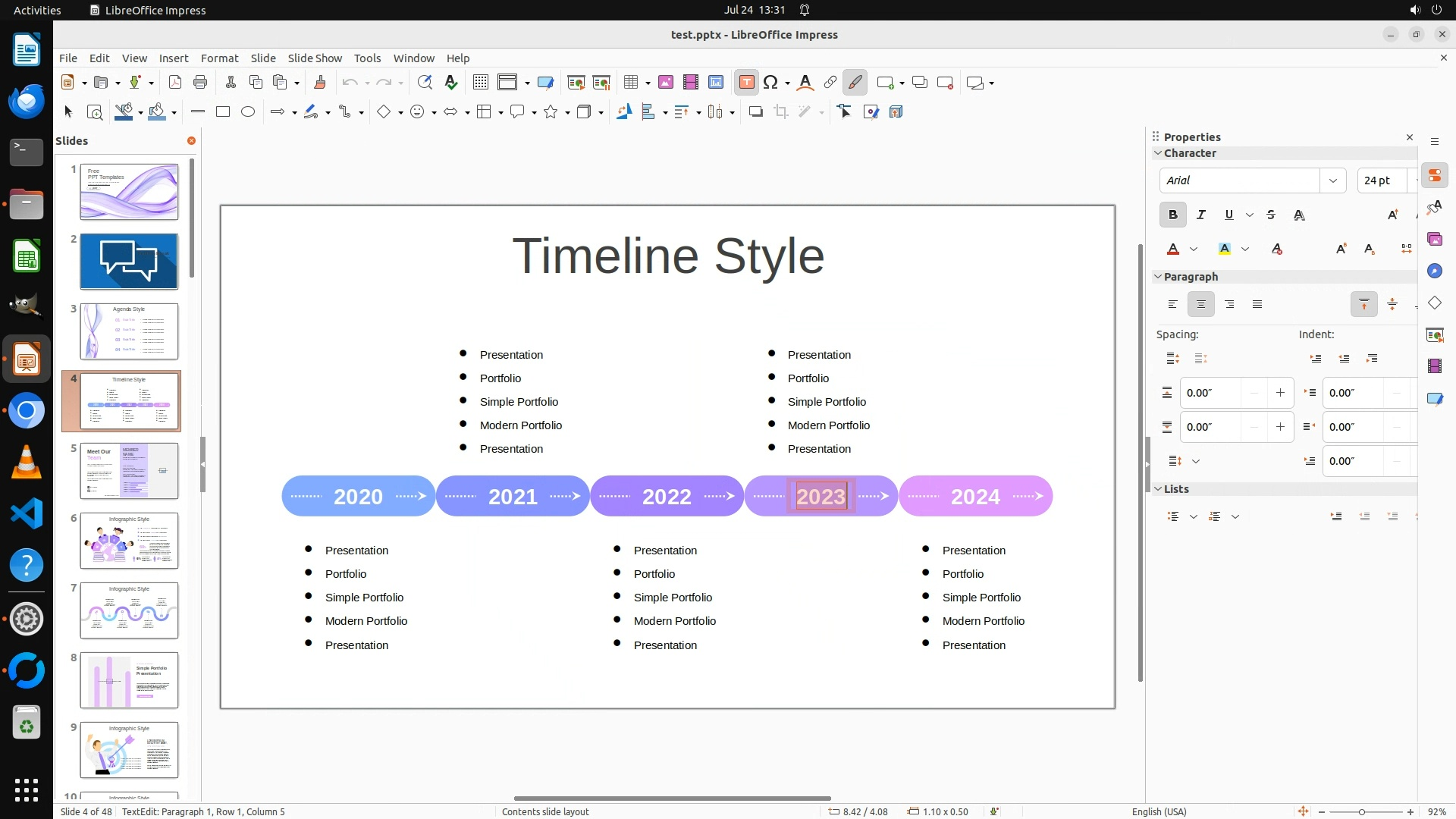Select slide 6 thumbnail in panel
The height and width of the screenshot is (819, 1456).
129,541
